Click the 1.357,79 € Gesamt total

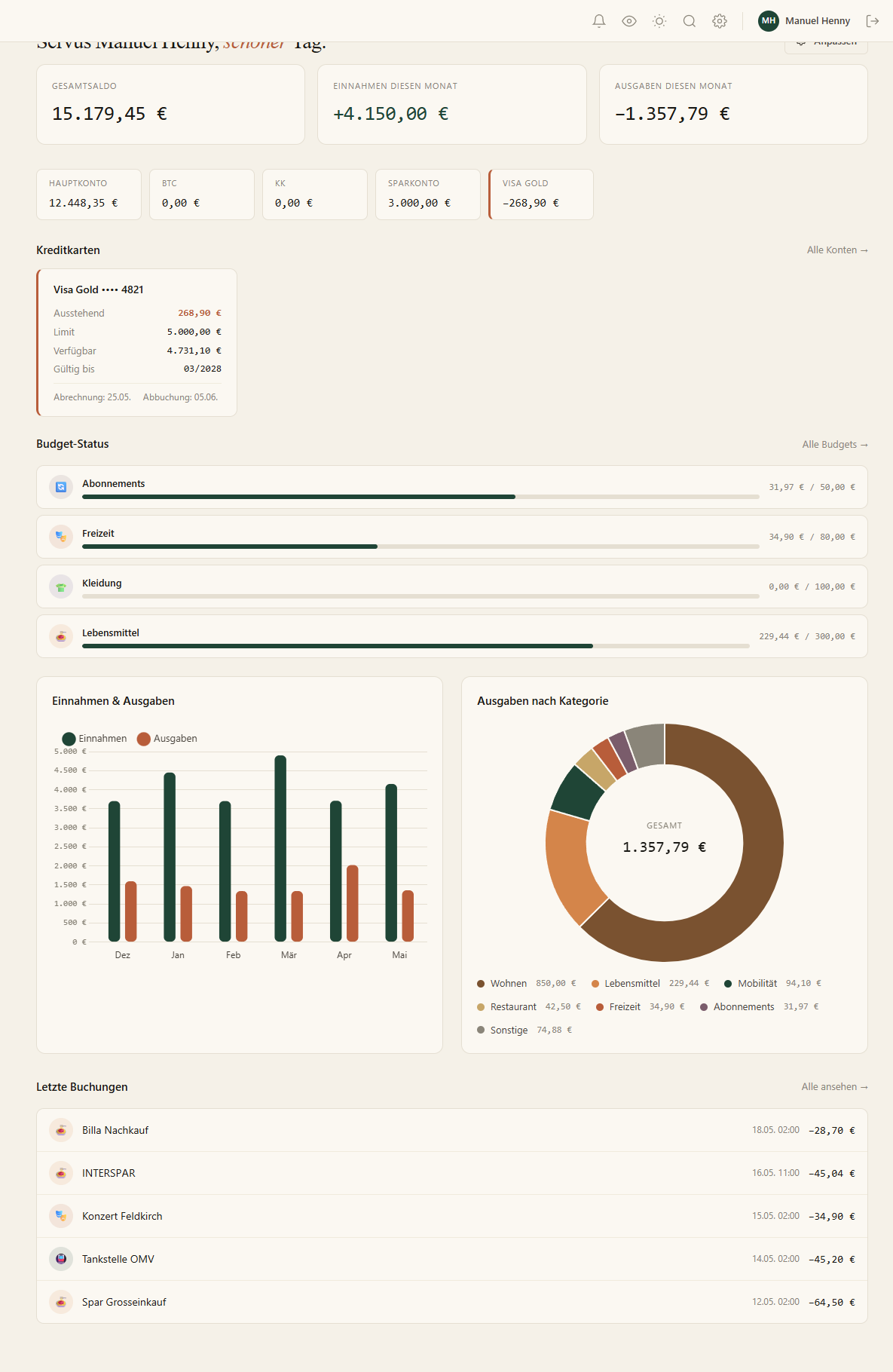pyautogui.click(x=665, y=847)
